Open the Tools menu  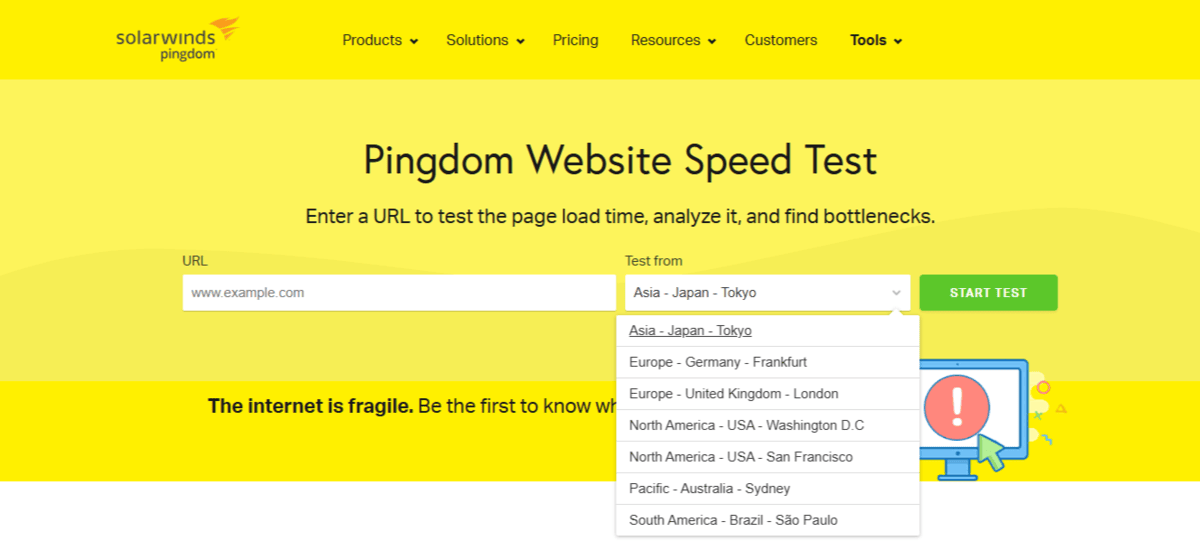pyautogui.click(x=876, y=40)
